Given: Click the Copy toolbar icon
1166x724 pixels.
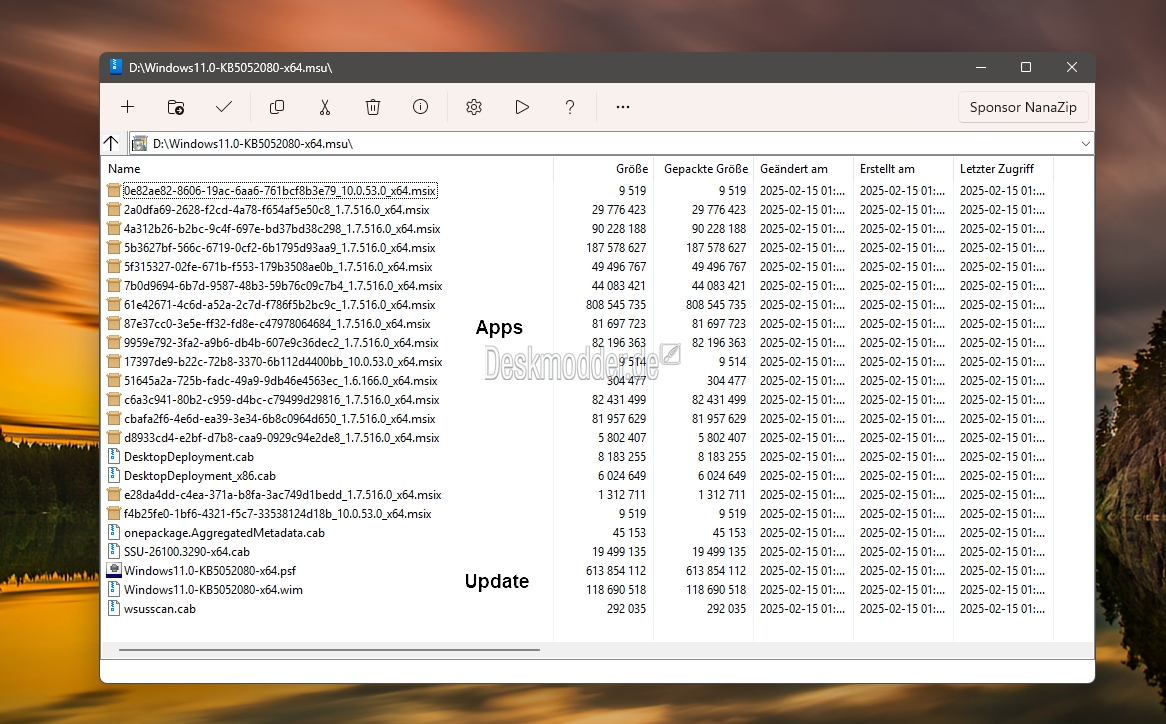Looking at the screenshot, I should 277,107.
